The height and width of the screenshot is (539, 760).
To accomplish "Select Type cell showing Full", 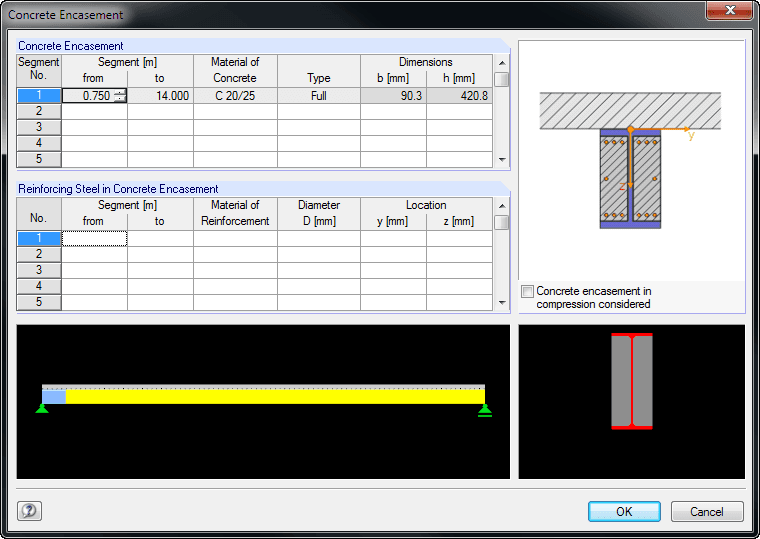I will 318,95.
